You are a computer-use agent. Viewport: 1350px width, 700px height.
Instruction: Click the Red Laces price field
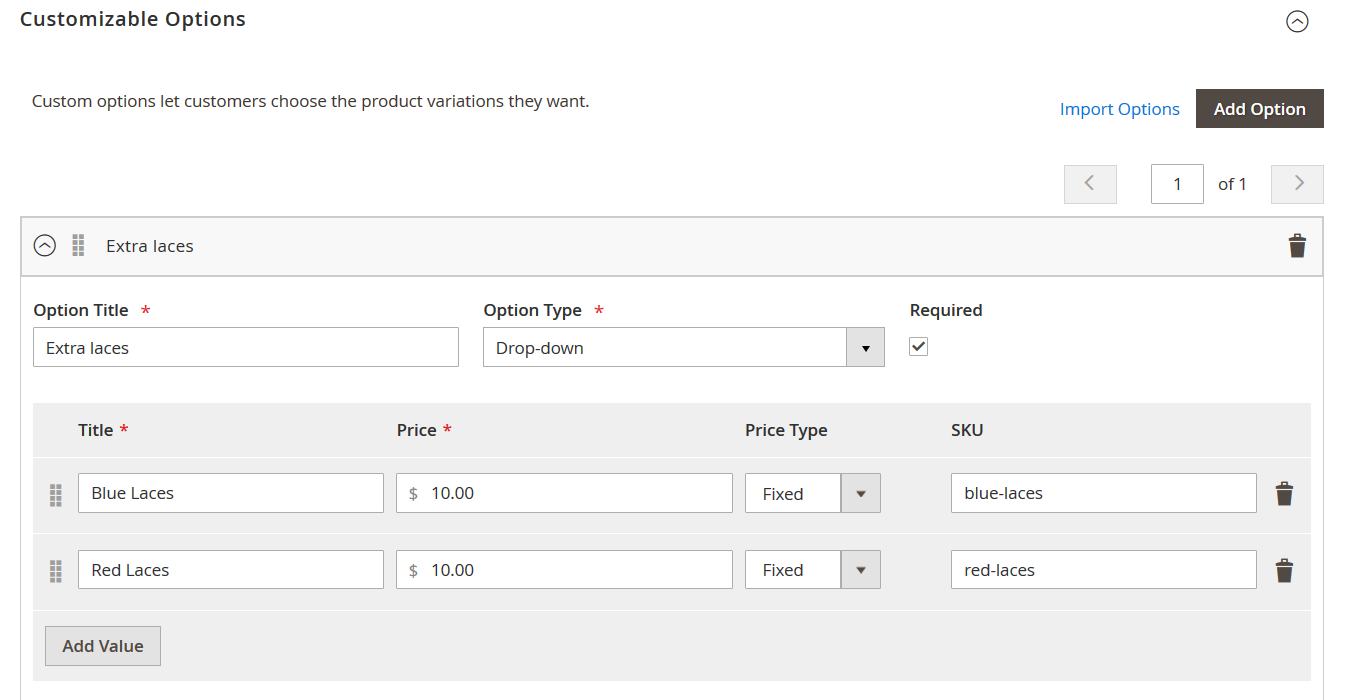564,569
